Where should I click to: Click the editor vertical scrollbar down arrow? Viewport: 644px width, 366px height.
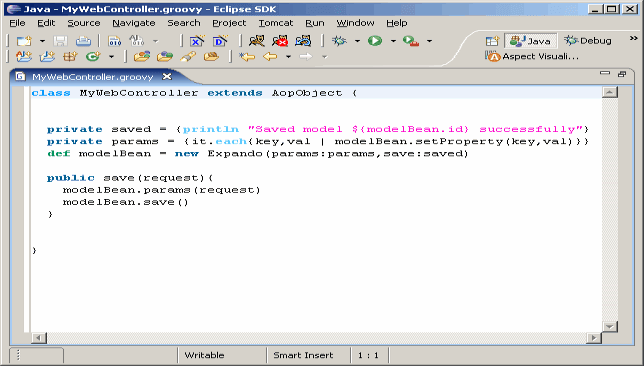pos(610,327)
